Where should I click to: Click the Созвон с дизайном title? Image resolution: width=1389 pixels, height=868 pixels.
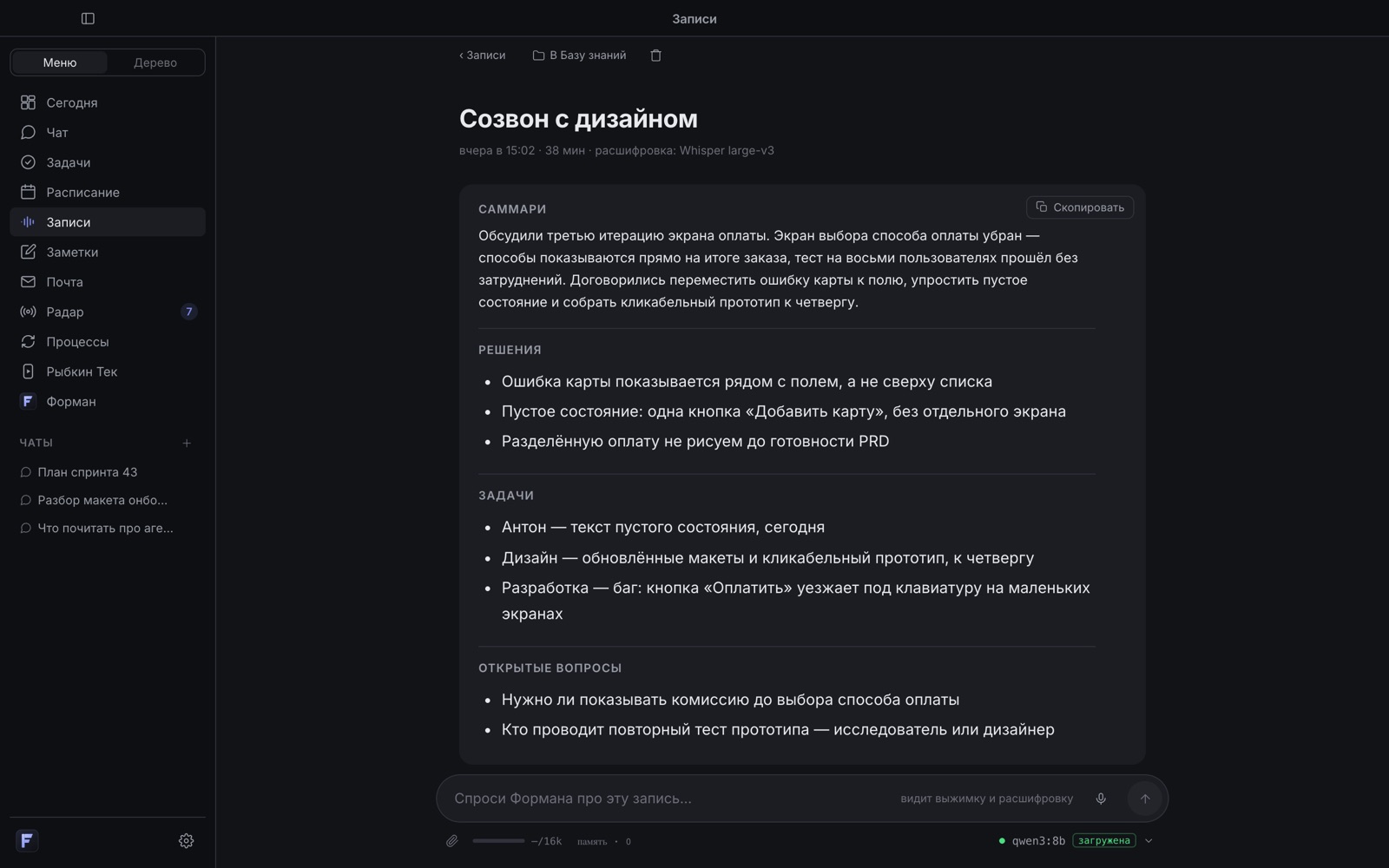pos(578,119)
